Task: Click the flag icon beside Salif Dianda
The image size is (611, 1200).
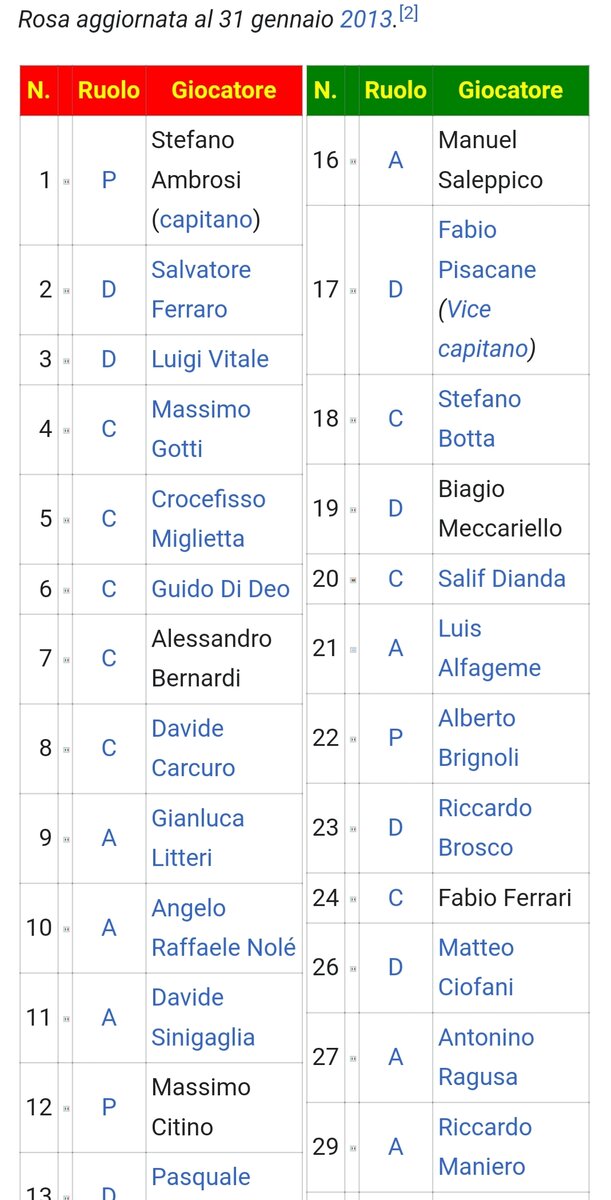Action: [352, 579]
